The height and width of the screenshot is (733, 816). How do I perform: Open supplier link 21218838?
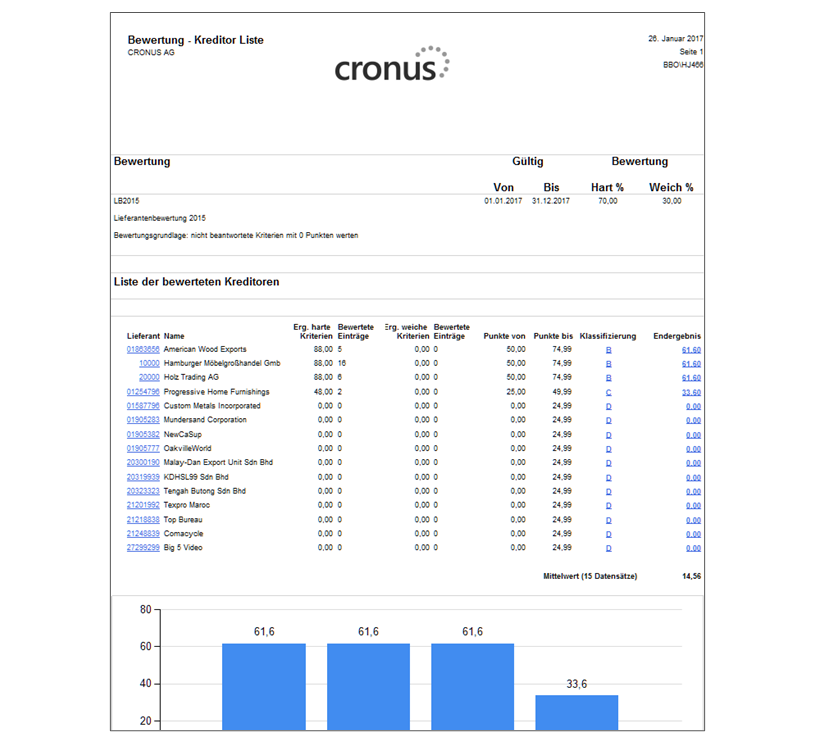click(143, 520)
